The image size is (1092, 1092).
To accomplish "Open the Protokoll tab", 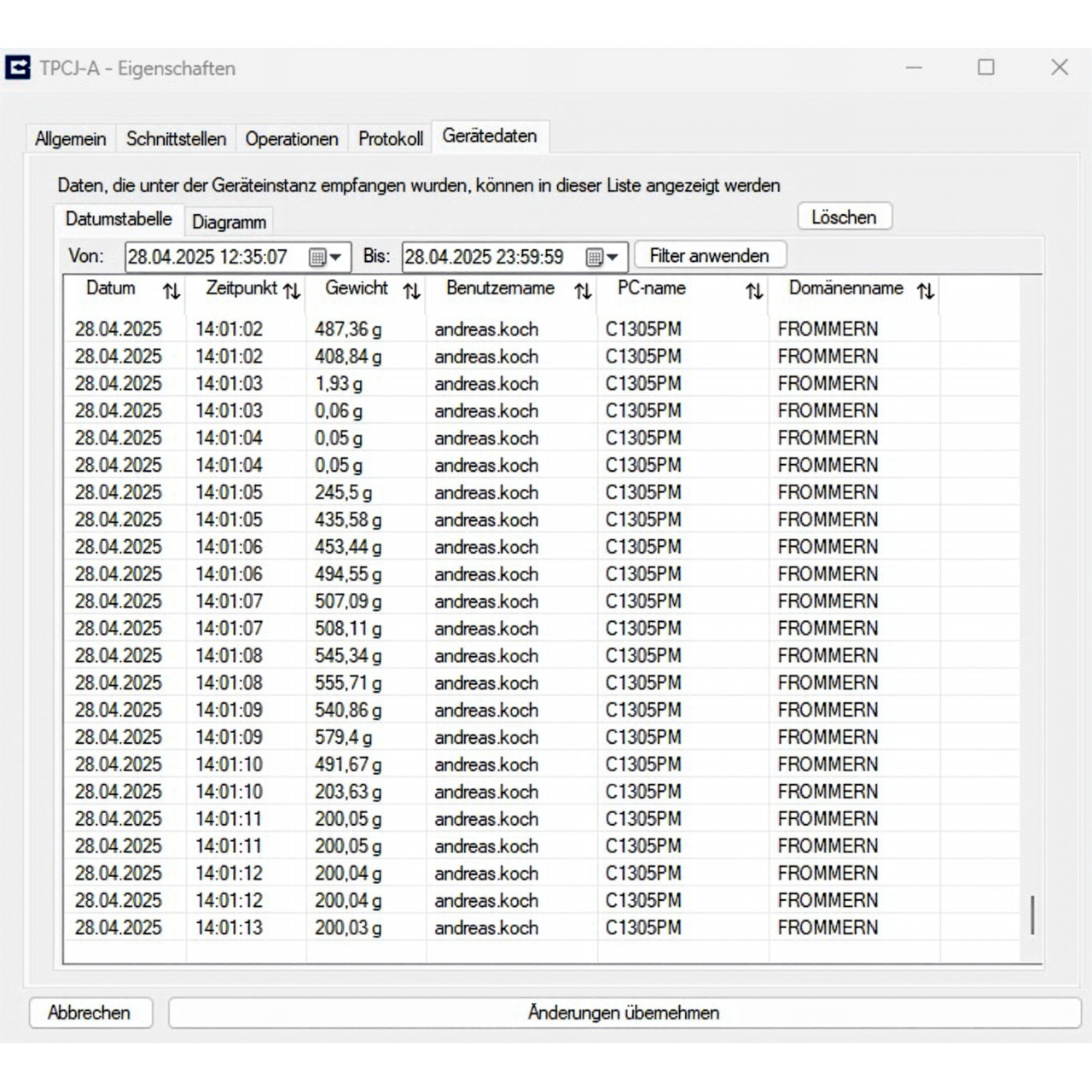I will click(391, 139).
